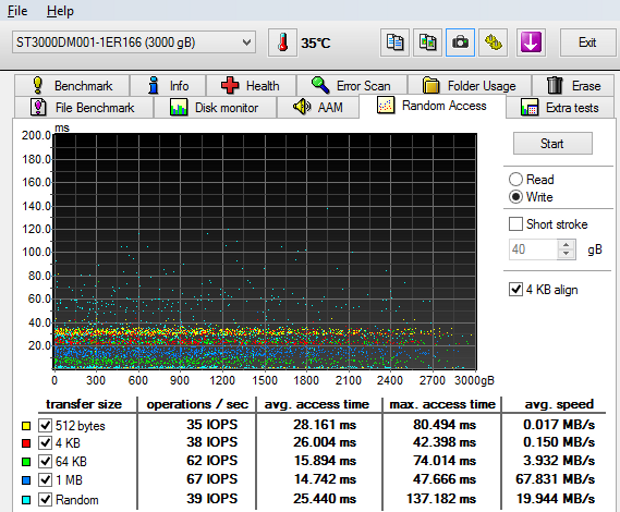The image size is (620, 512).
Task: Toggle the 4 KB align checkbox
Action: tap(516, 290)
